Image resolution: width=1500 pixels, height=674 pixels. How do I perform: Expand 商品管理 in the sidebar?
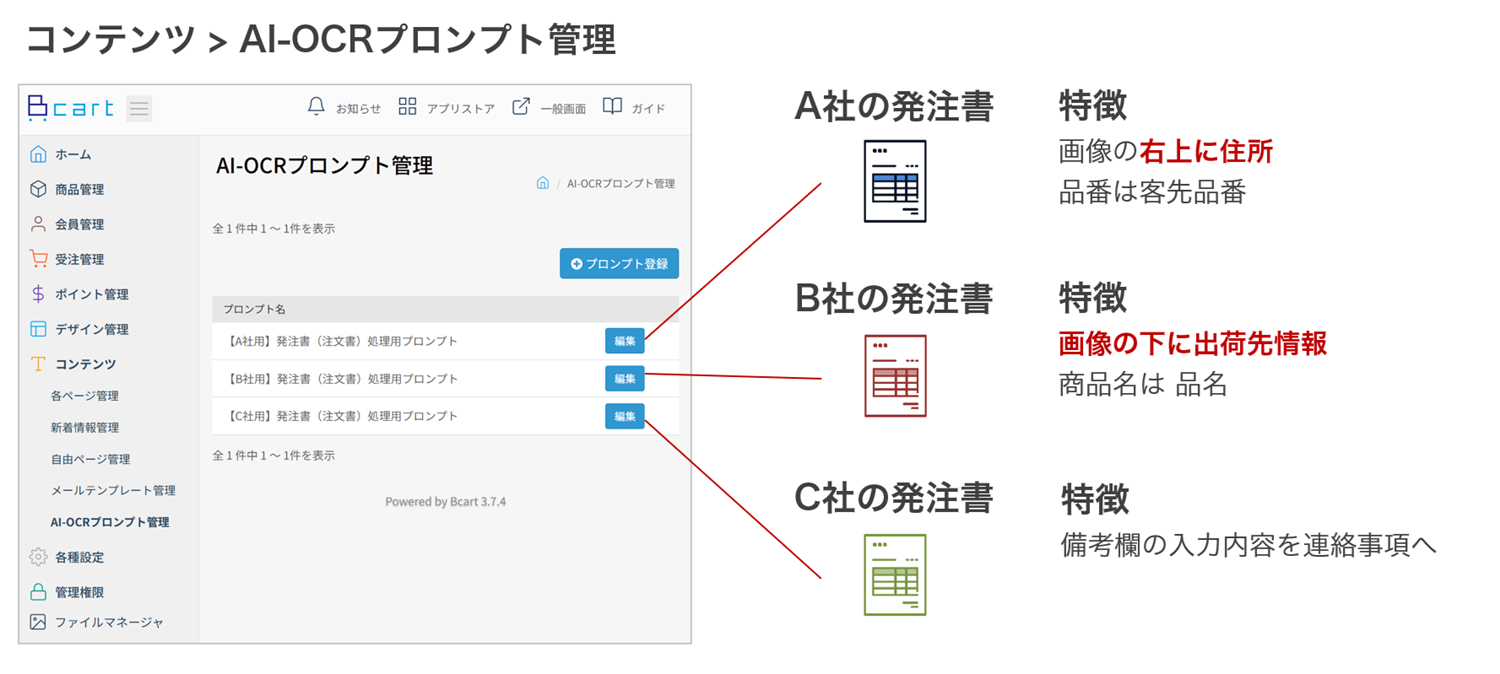(79, 189)
